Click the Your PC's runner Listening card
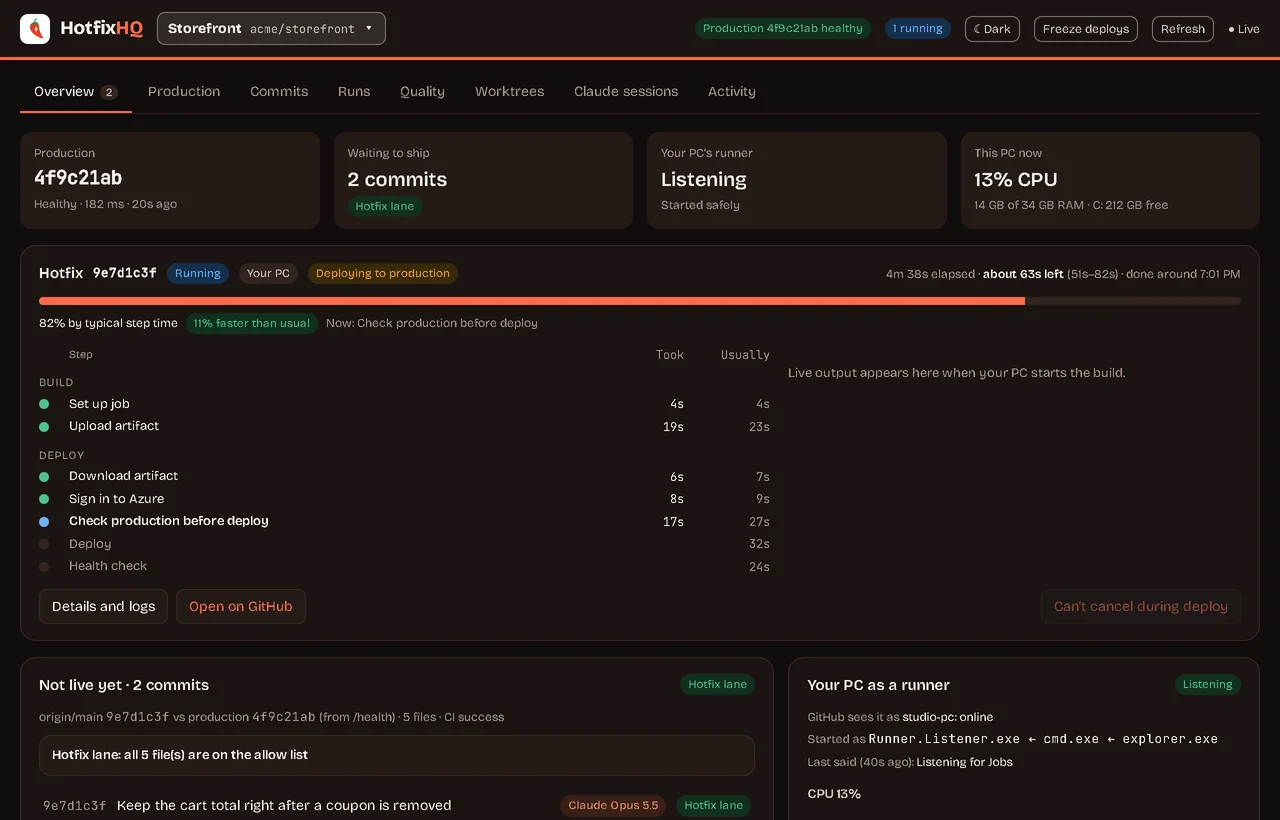 pyautogui.click(x=797, y=180)
